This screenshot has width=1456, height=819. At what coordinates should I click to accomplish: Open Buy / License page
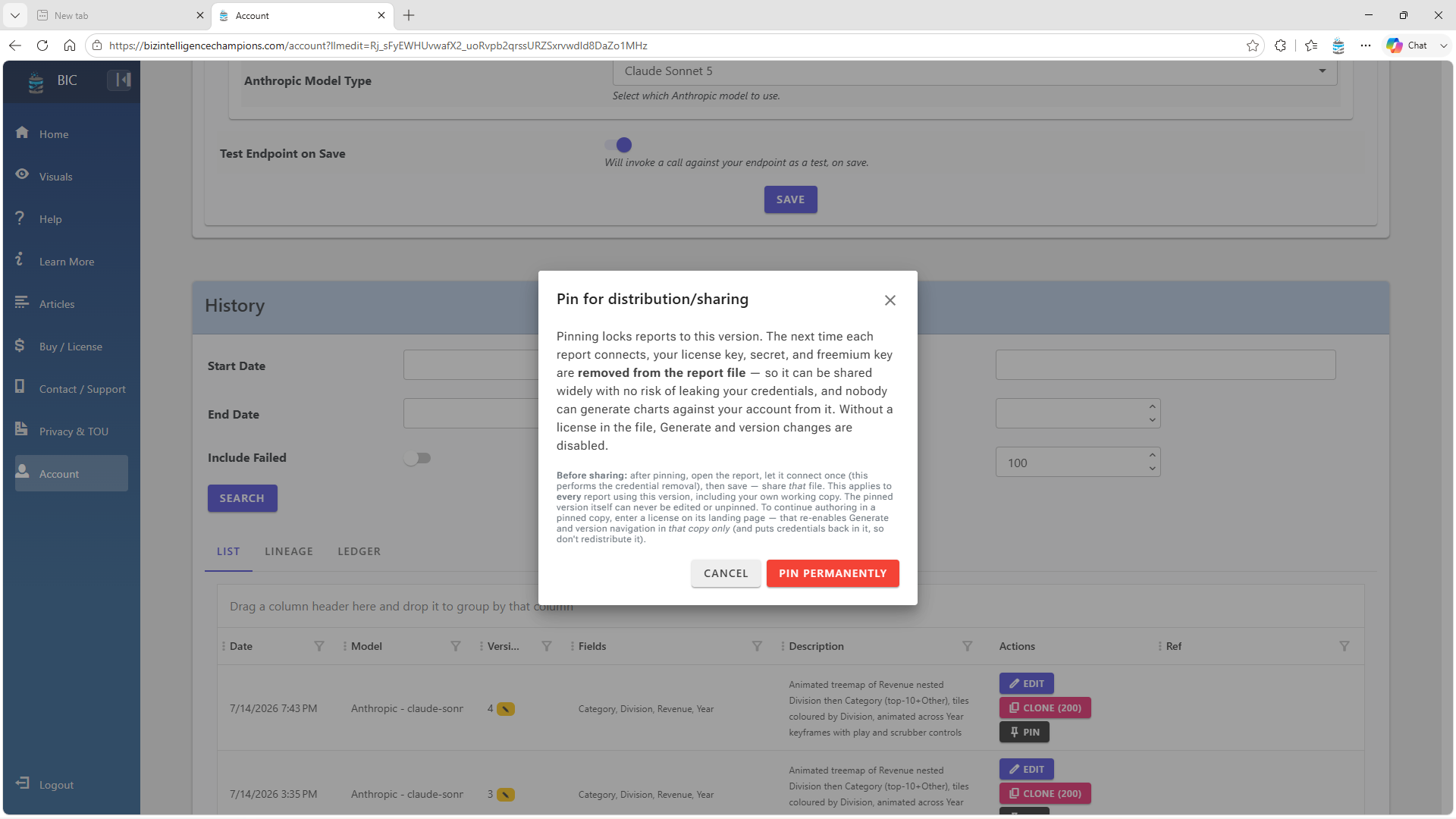[71, 347]
